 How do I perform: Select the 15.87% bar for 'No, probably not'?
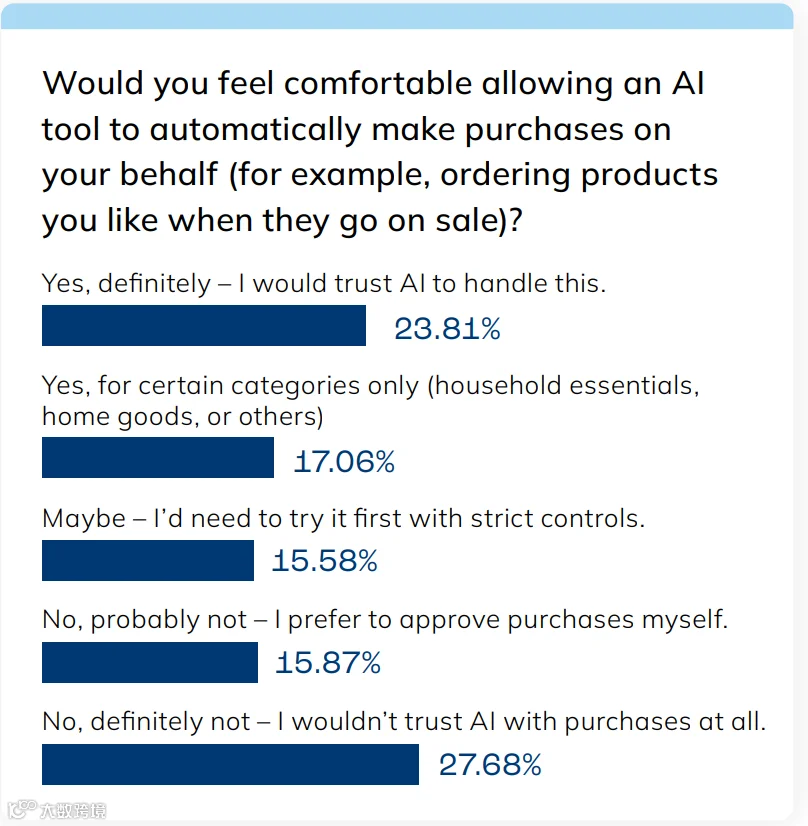pyautogui.click(x=150, y=663)
